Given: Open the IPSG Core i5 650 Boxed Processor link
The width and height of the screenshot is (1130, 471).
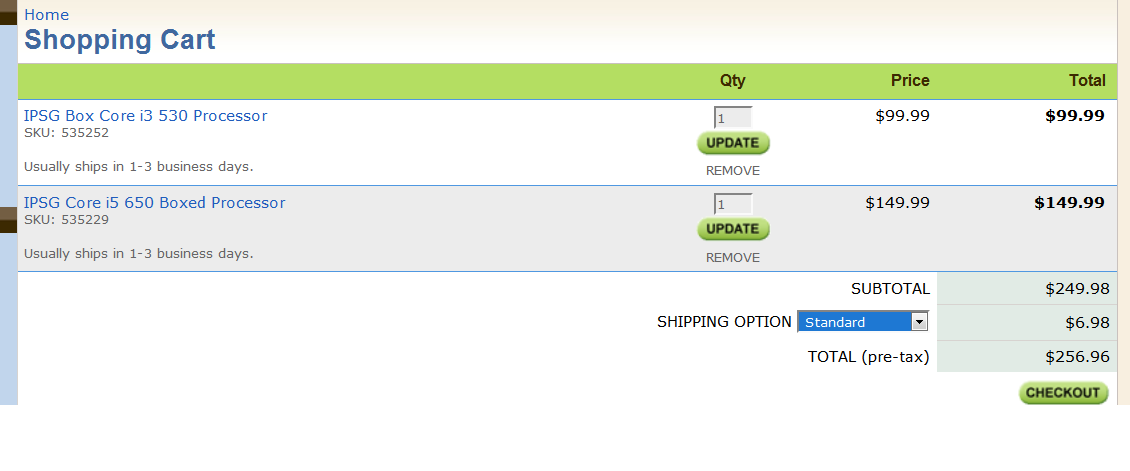Looking at the screenshot, I should click(154, 202).
